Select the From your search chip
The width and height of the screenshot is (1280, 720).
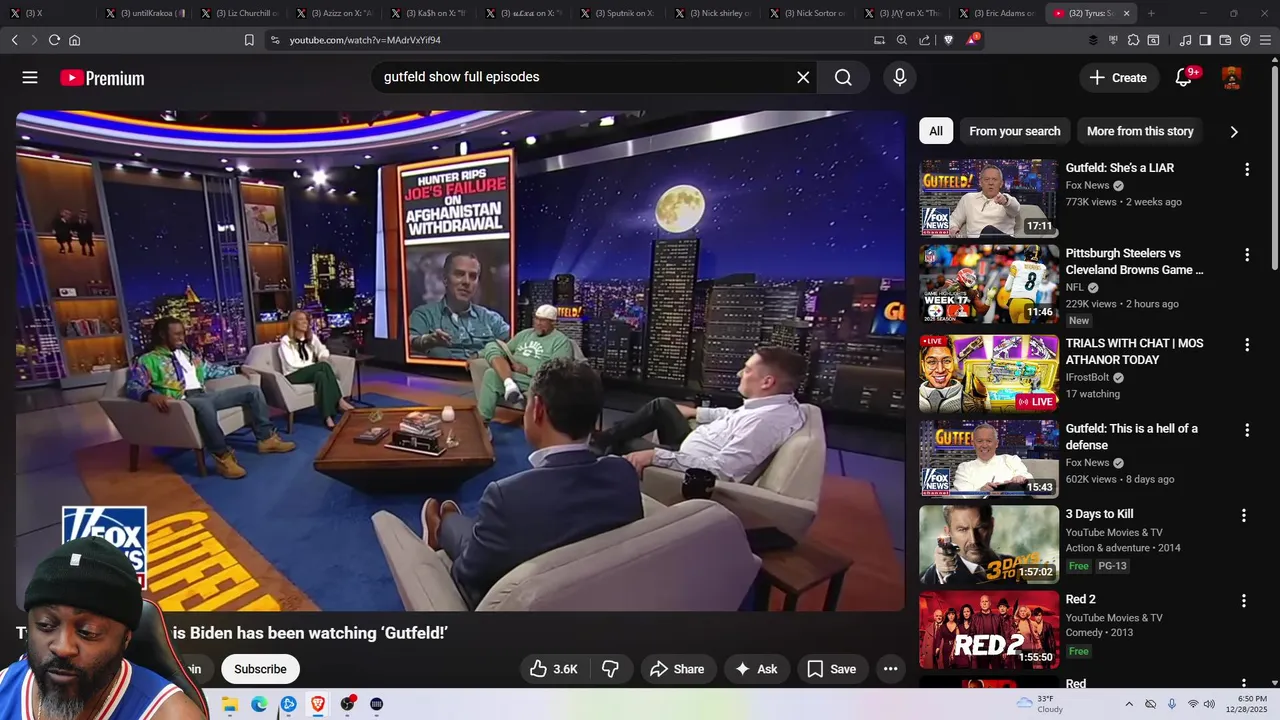1014,131
